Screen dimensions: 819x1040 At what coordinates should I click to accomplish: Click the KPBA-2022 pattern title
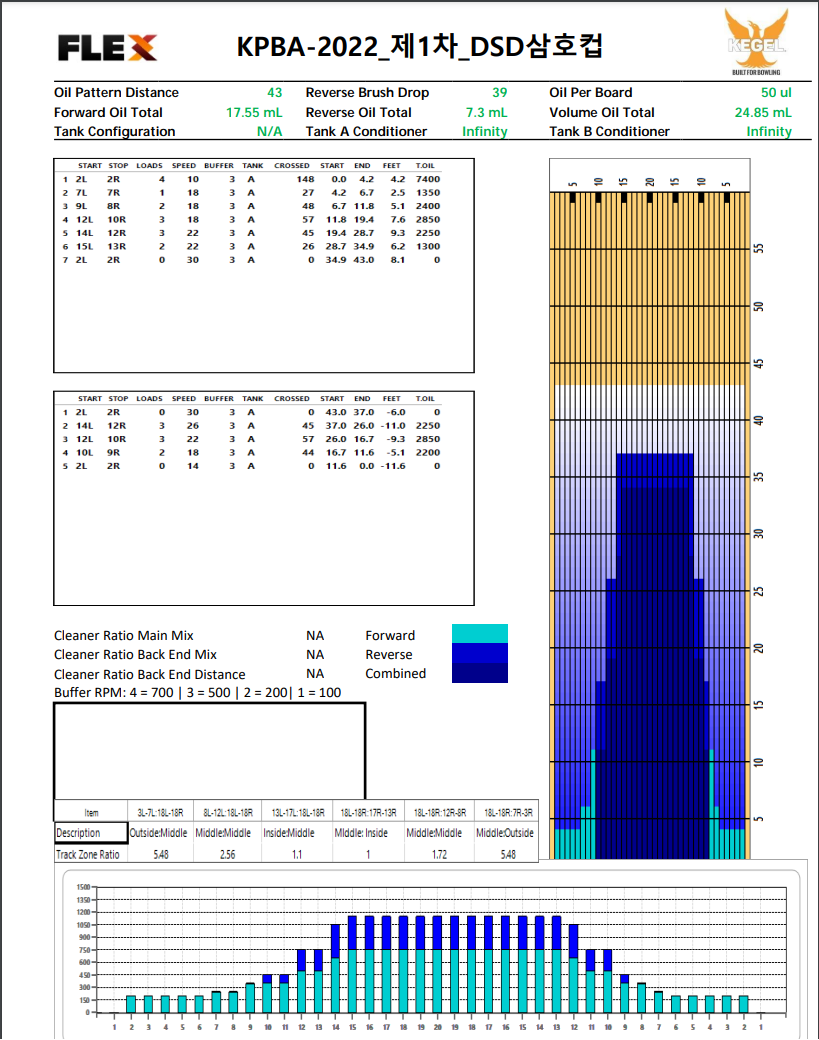coord(419,46)
